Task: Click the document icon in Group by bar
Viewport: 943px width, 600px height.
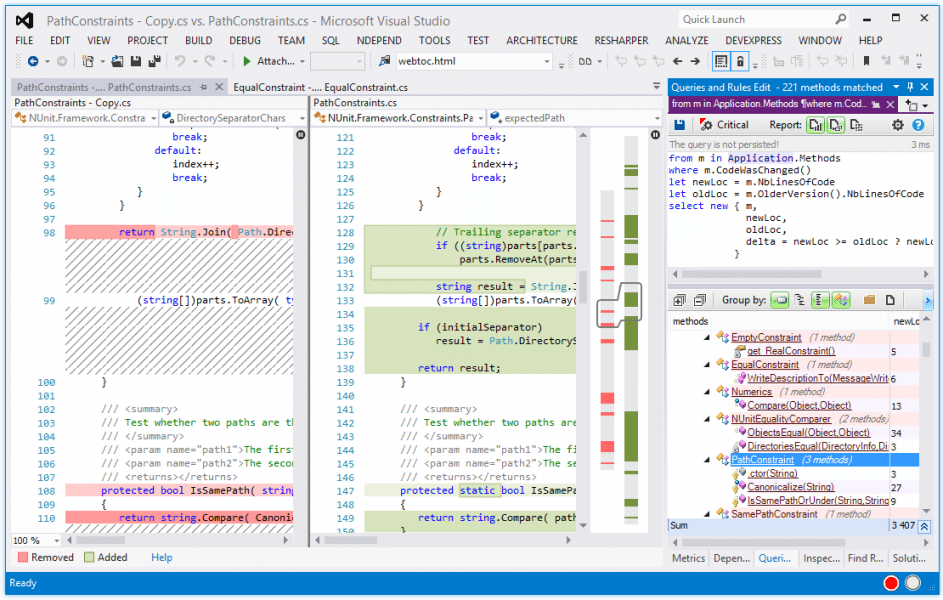Action: coord(890,300)
